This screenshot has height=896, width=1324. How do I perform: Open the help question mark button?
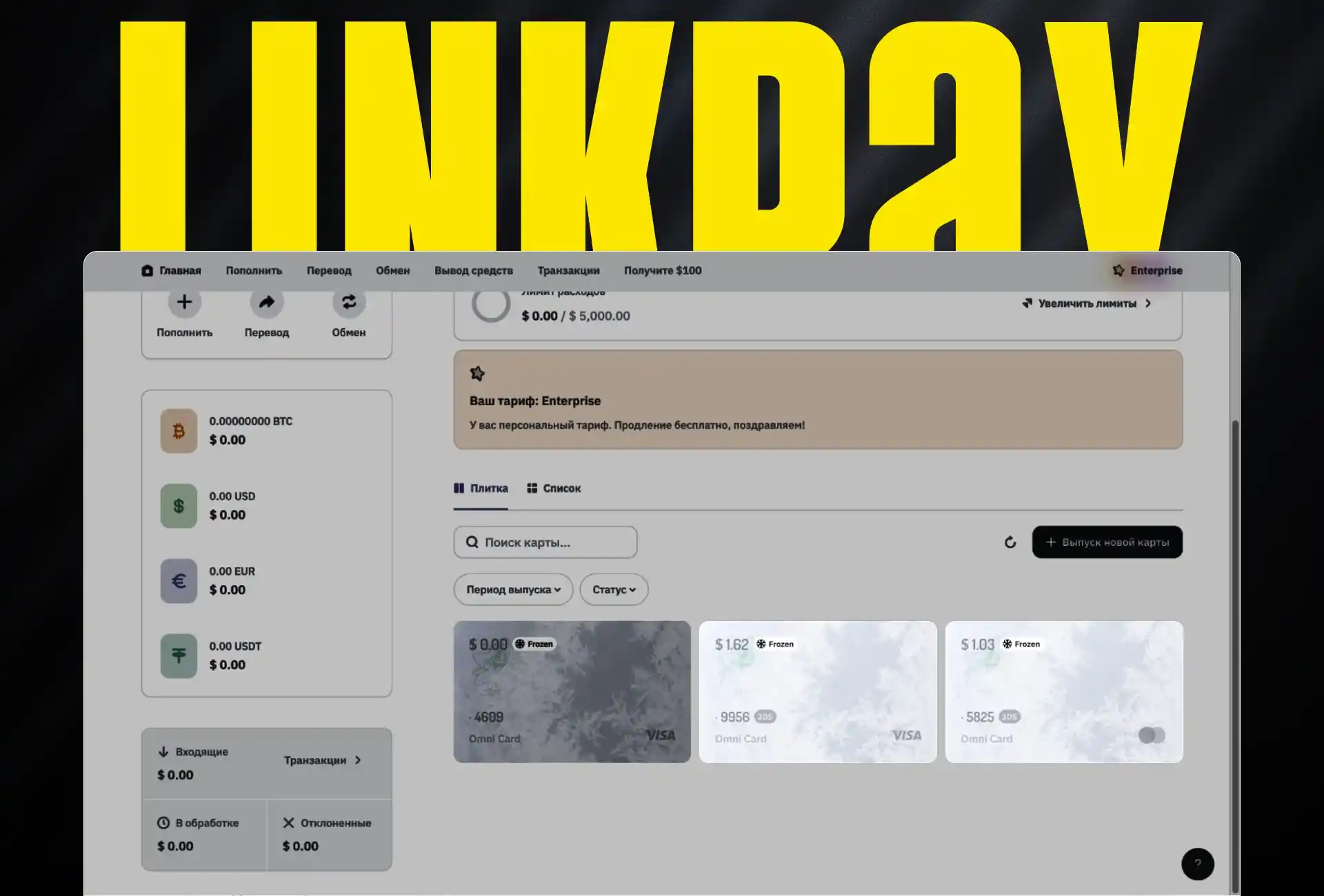[x=1198, y=864]
